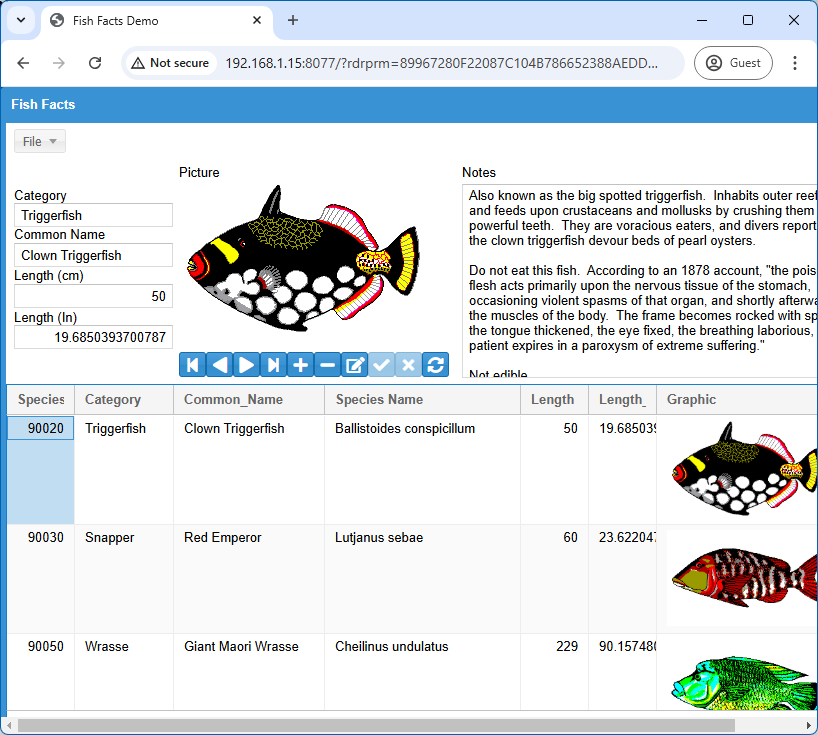This screenshot has height=735, width=818.
Task: Open a new browser tab
Action: pos(293,20)
